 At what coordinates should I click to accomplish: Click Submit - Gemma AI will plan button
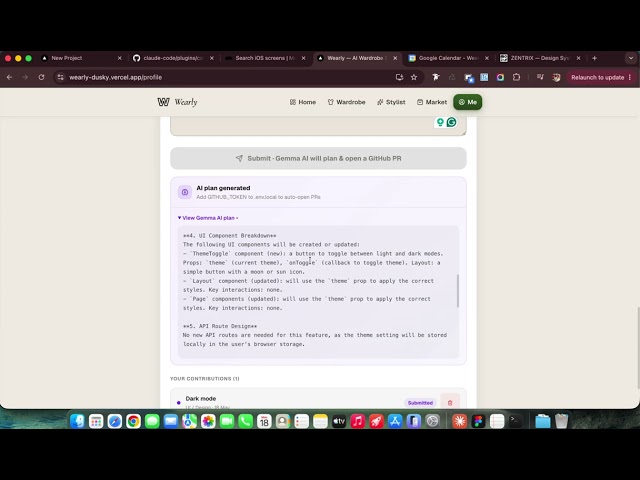[x=318, y=158]
